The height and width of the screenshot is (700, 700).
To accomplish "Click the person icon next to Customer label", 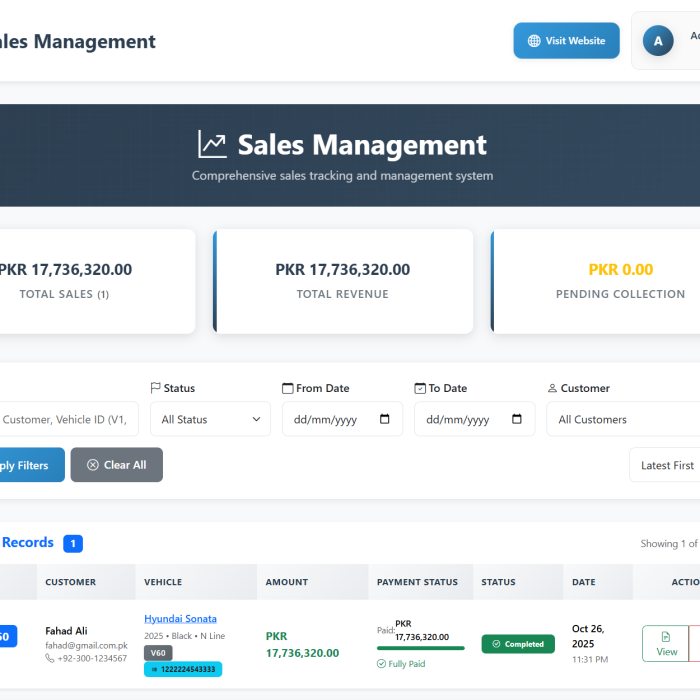I will [552, 388].
